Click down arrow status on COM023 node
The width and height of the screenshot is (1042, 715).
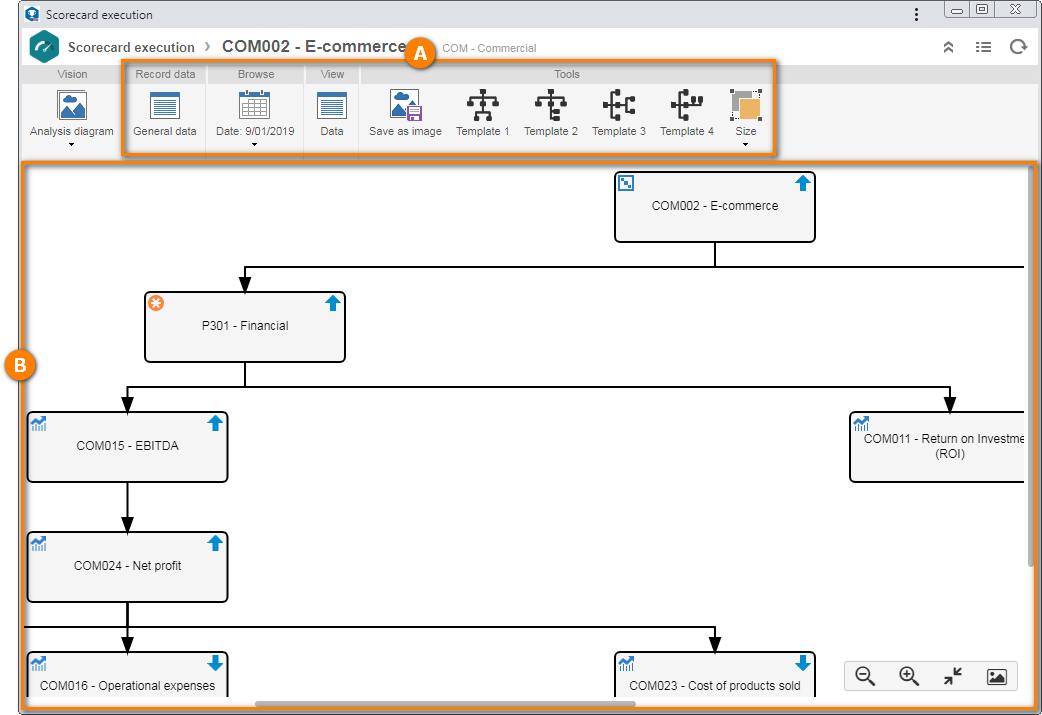[x=803, y=663]
